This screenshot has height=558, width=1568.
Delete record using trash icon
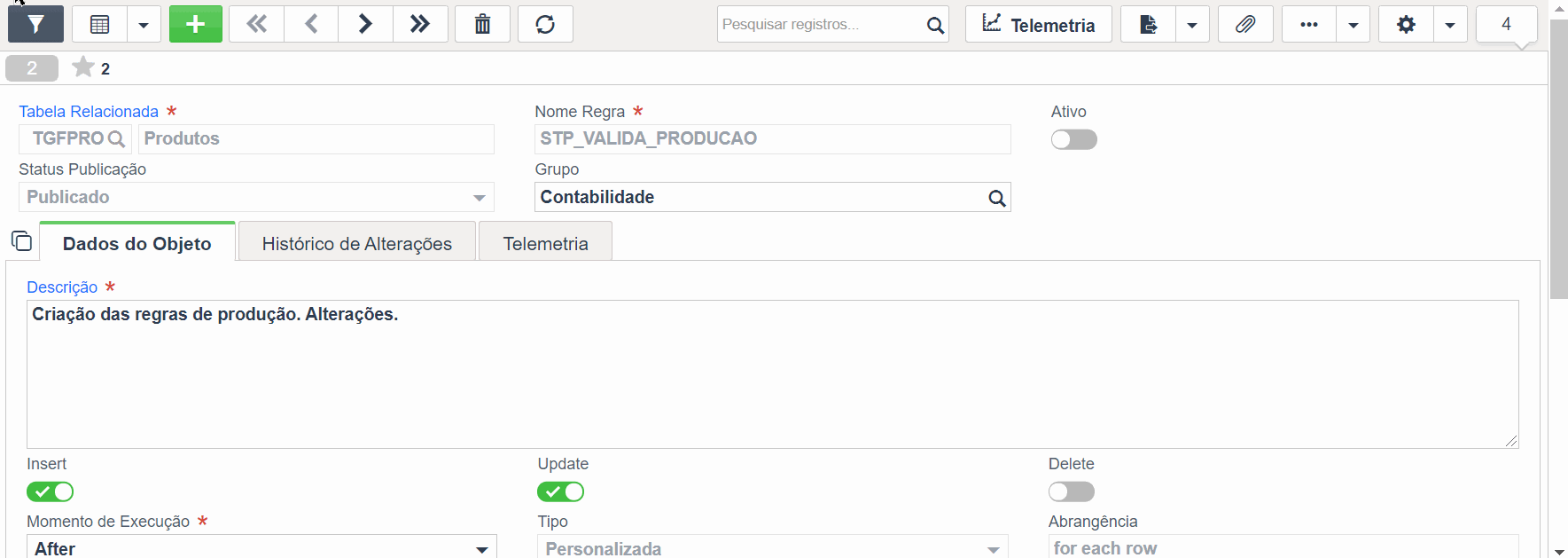[482, 24]
